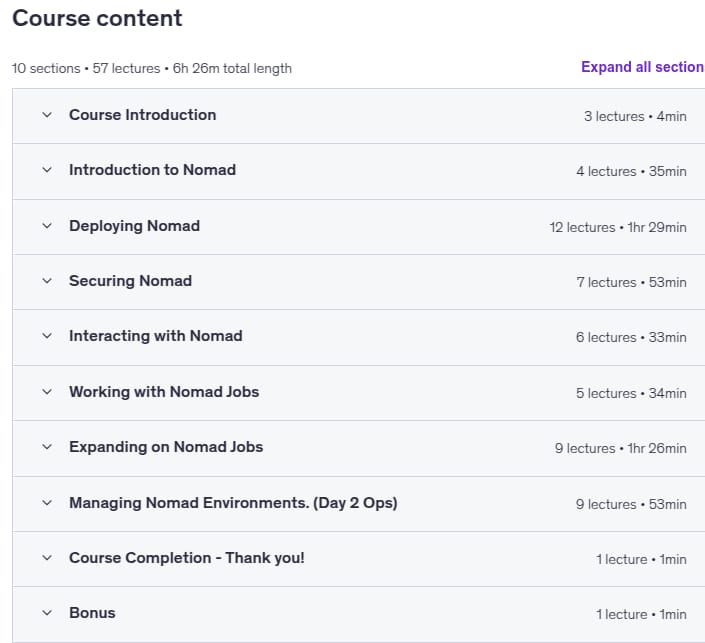Expand the Course Introduction section chevron
The height and width of the screenshot is (643, 705).
(47, 115)
